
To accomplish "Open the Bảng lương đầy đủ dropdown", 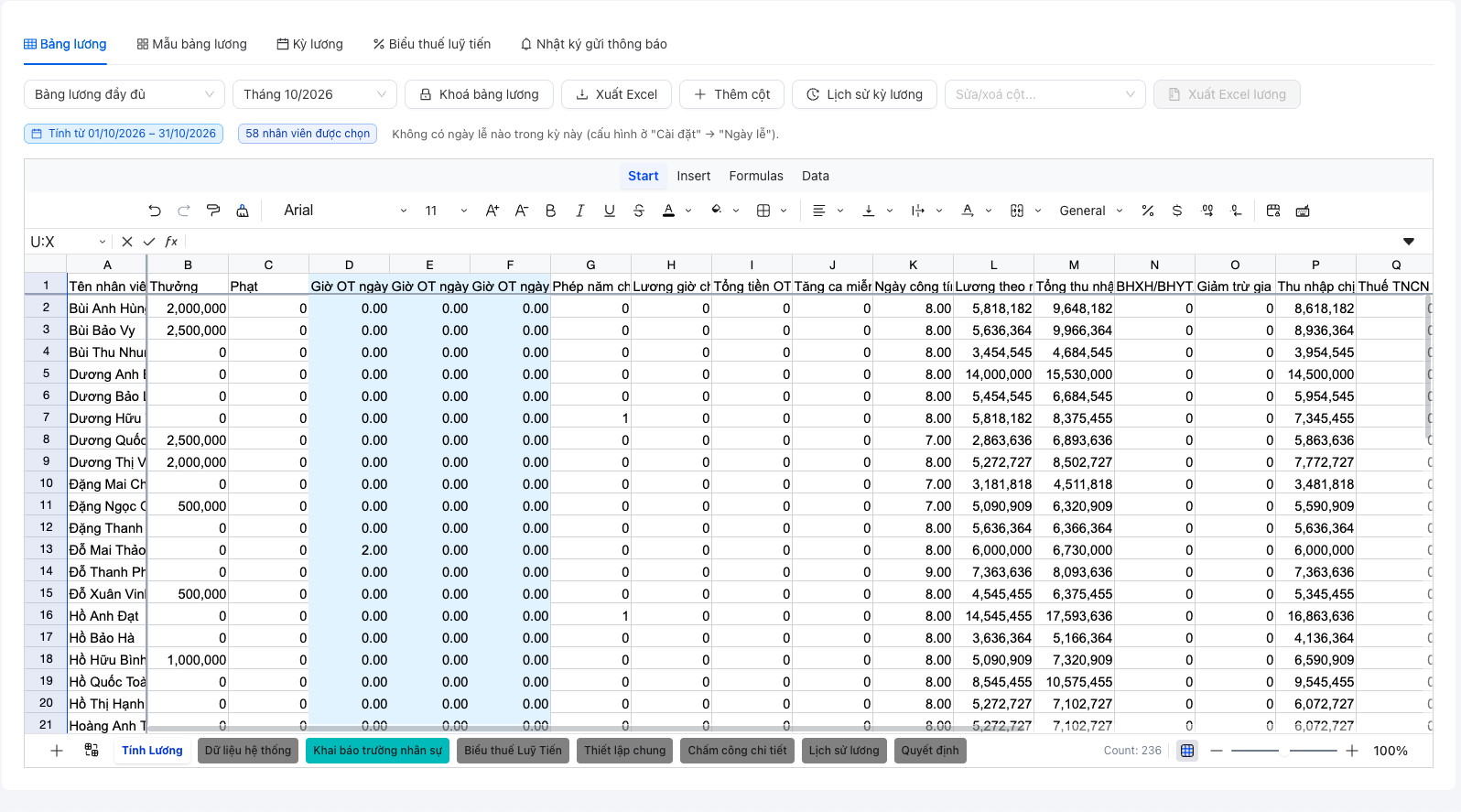I will coord(124,94).
